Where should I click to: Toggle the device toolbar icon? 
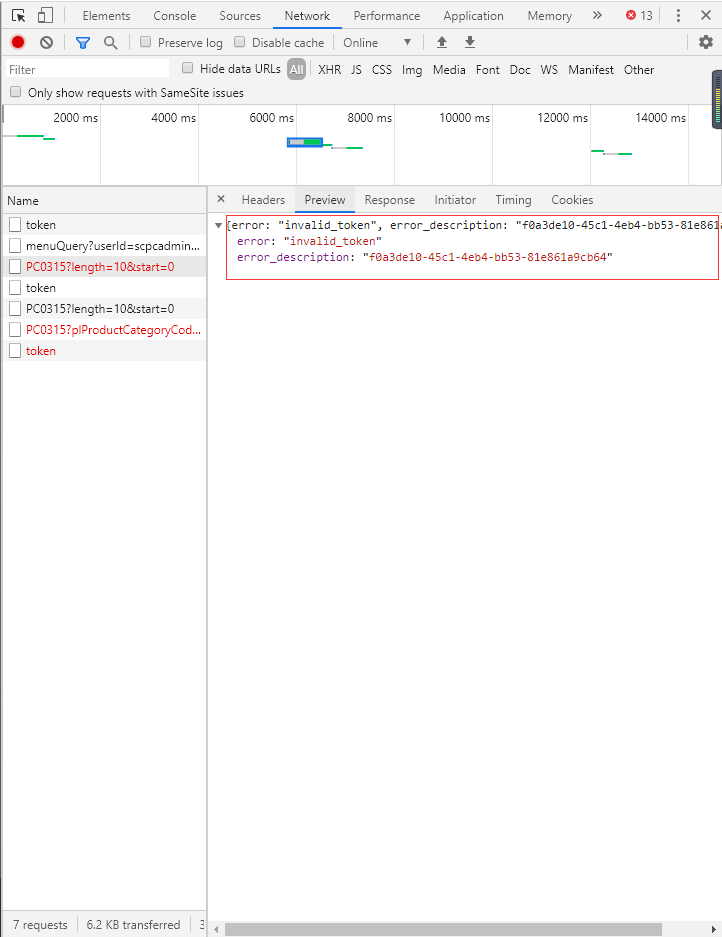(45, 16)
